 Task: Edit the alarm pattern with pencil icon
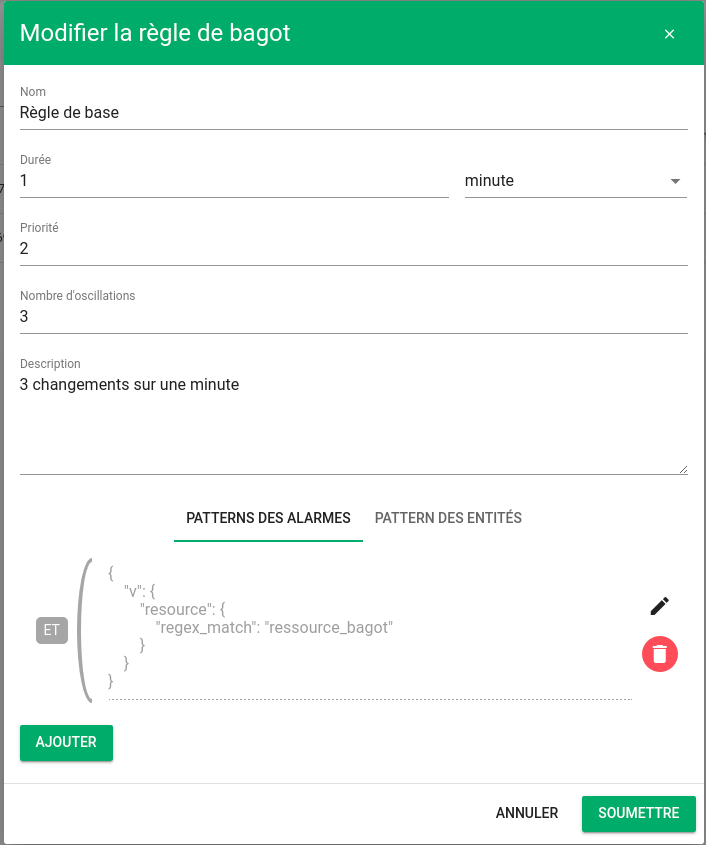660,606
